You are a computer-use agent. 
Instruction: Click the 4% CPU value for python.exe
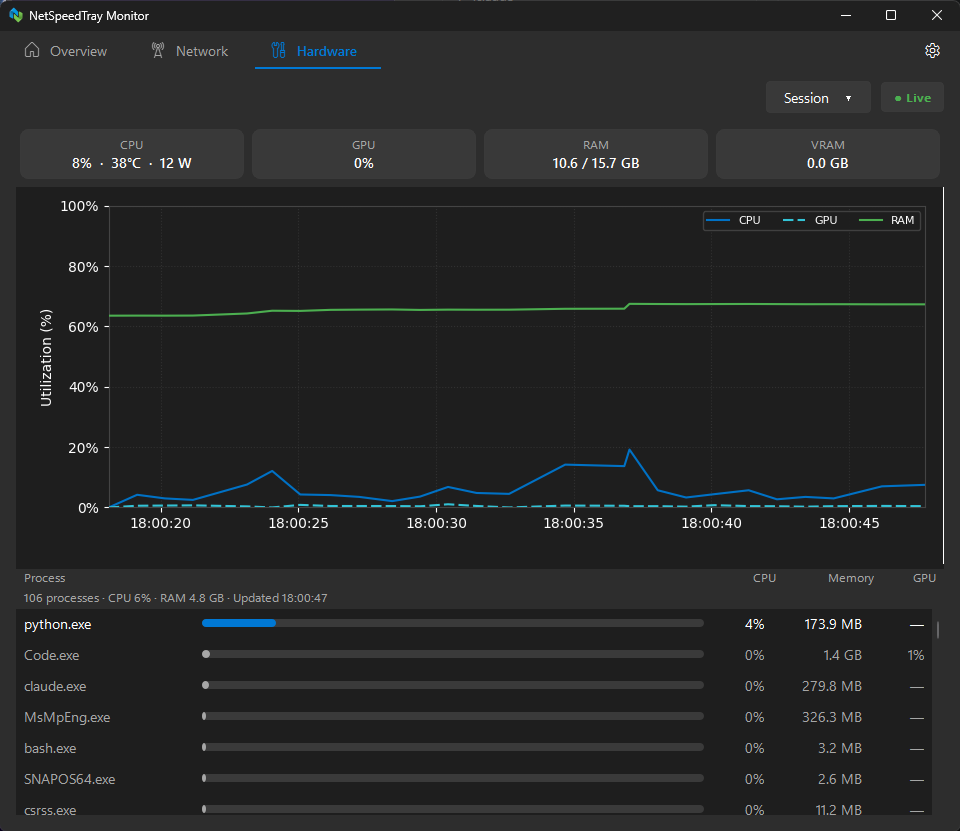[754, 625]
